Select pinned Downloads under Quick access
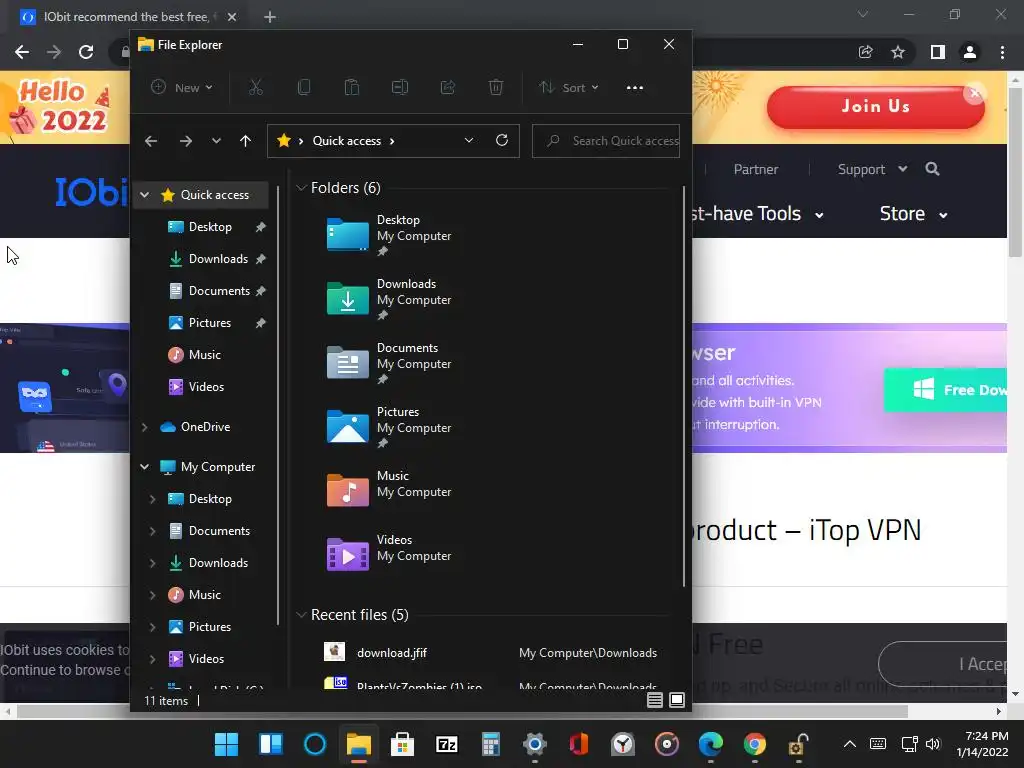This screenshot has width=1024, height=768. pyautogui.click(x=218, y=259)
